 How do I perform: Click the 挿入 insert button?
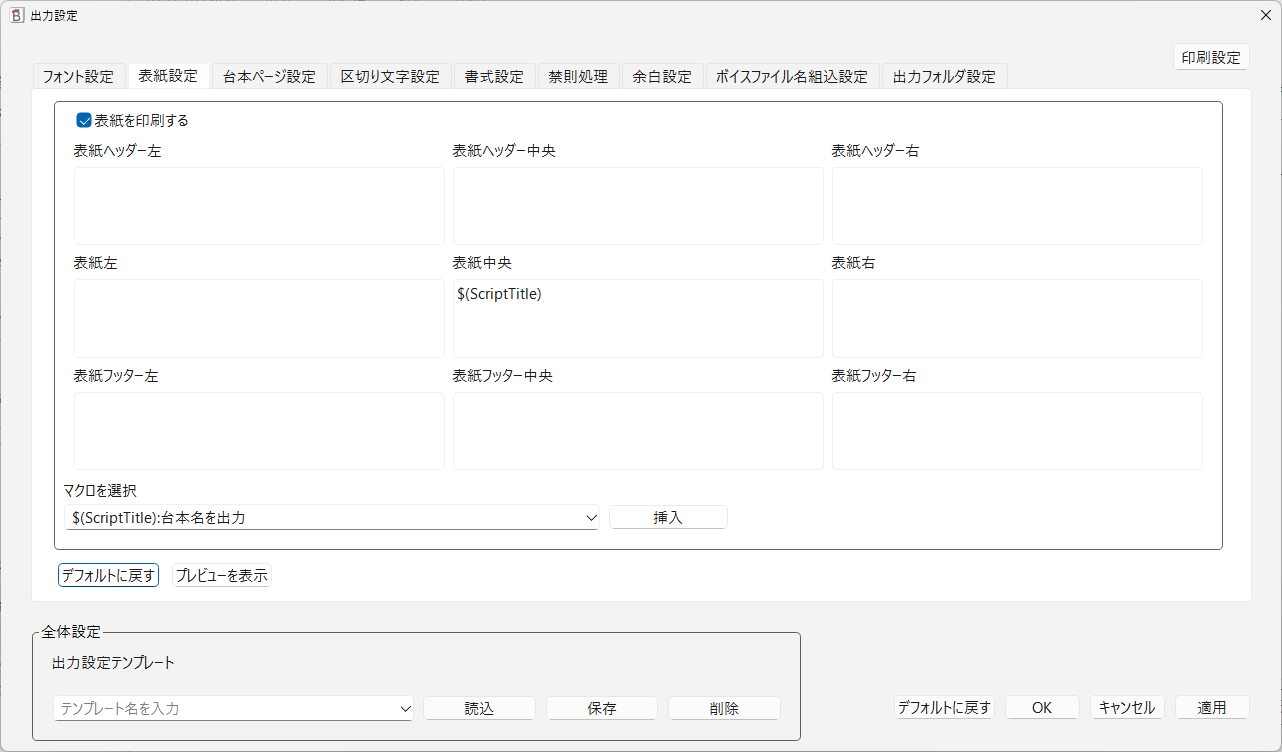[x=668, y=517]
